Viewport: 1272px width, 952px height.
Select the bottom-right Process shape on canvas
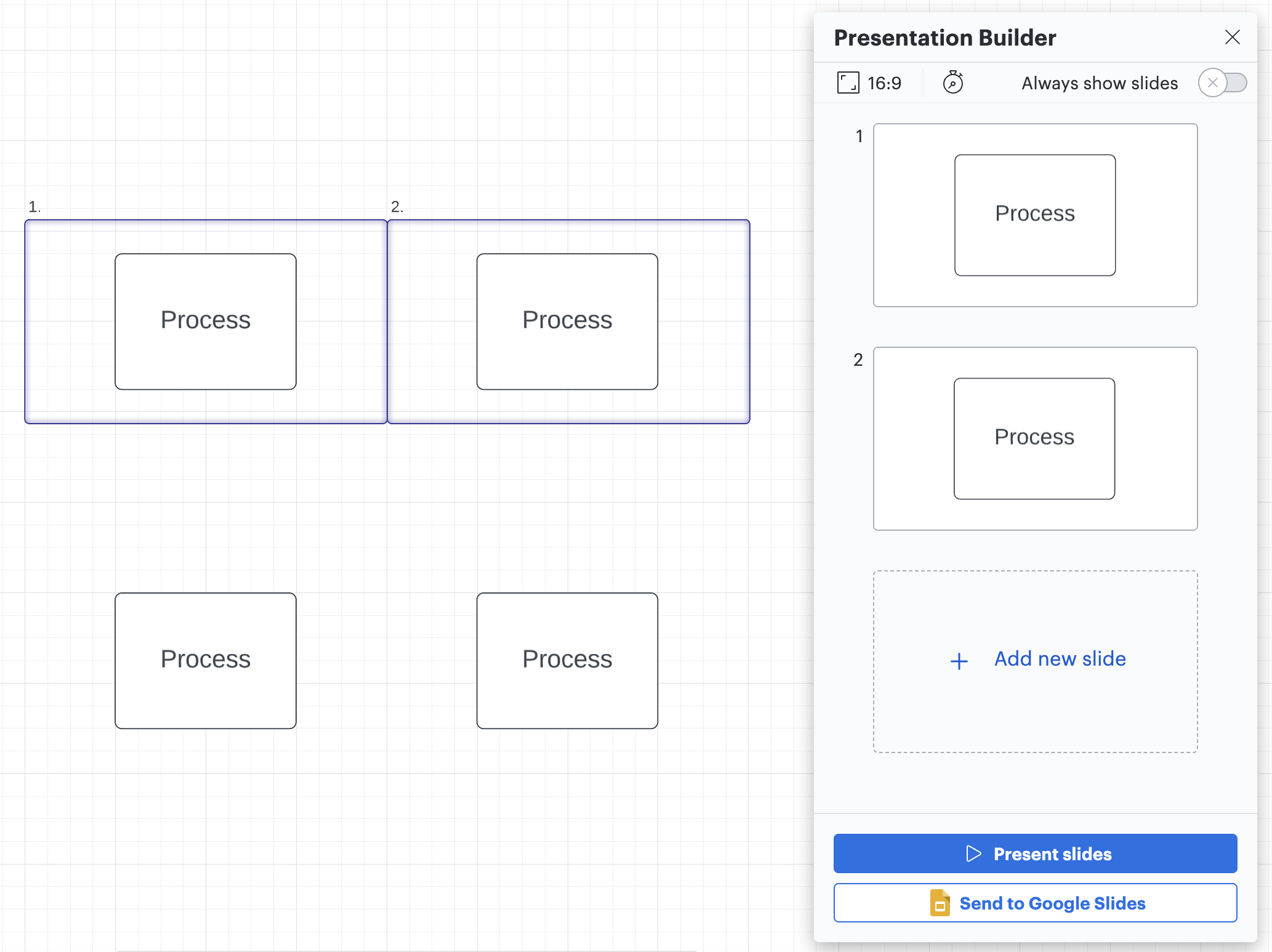567,660
